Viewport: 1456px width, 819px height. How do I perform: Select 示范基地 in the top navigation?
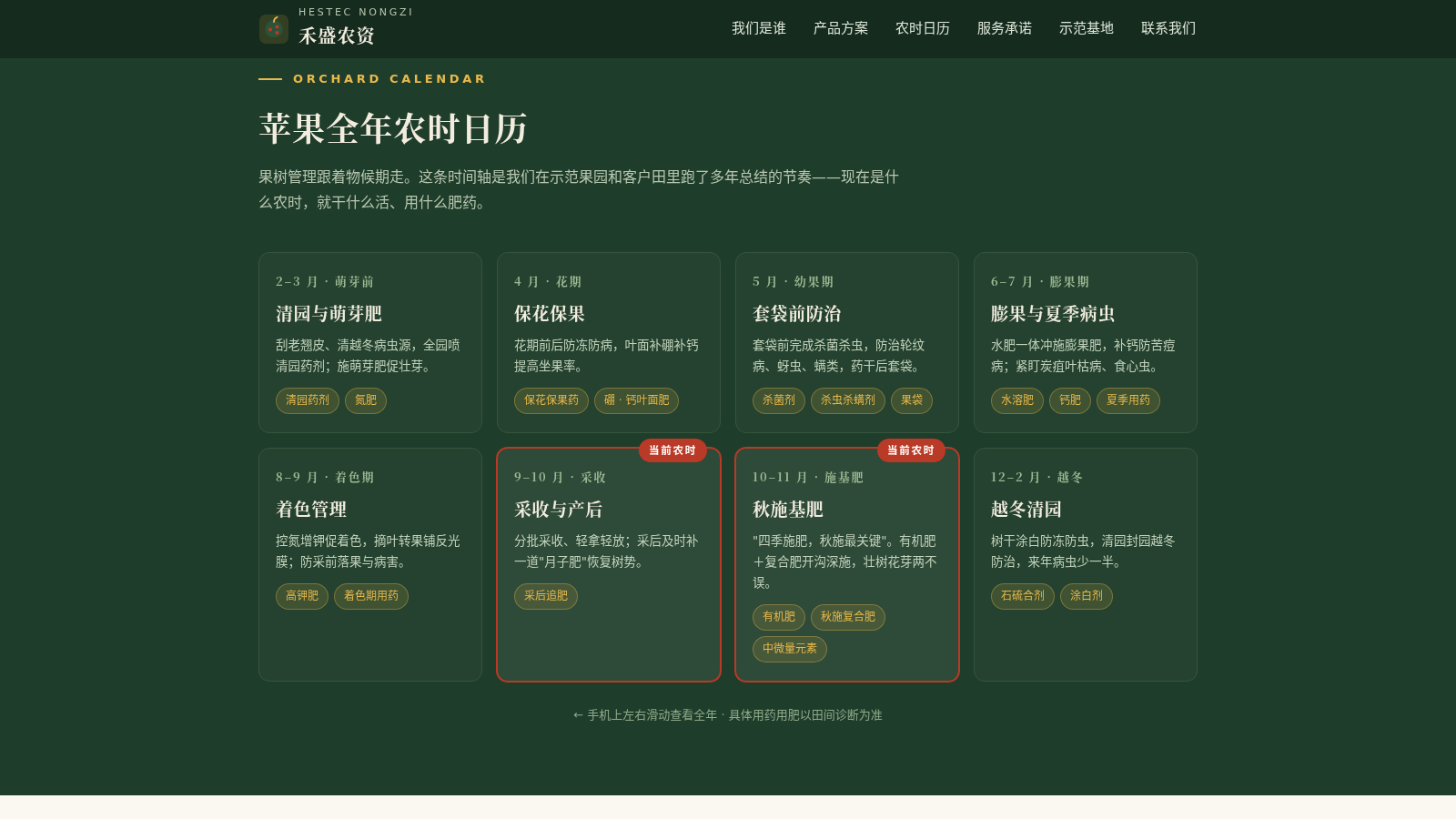[x=1087, y=28]
